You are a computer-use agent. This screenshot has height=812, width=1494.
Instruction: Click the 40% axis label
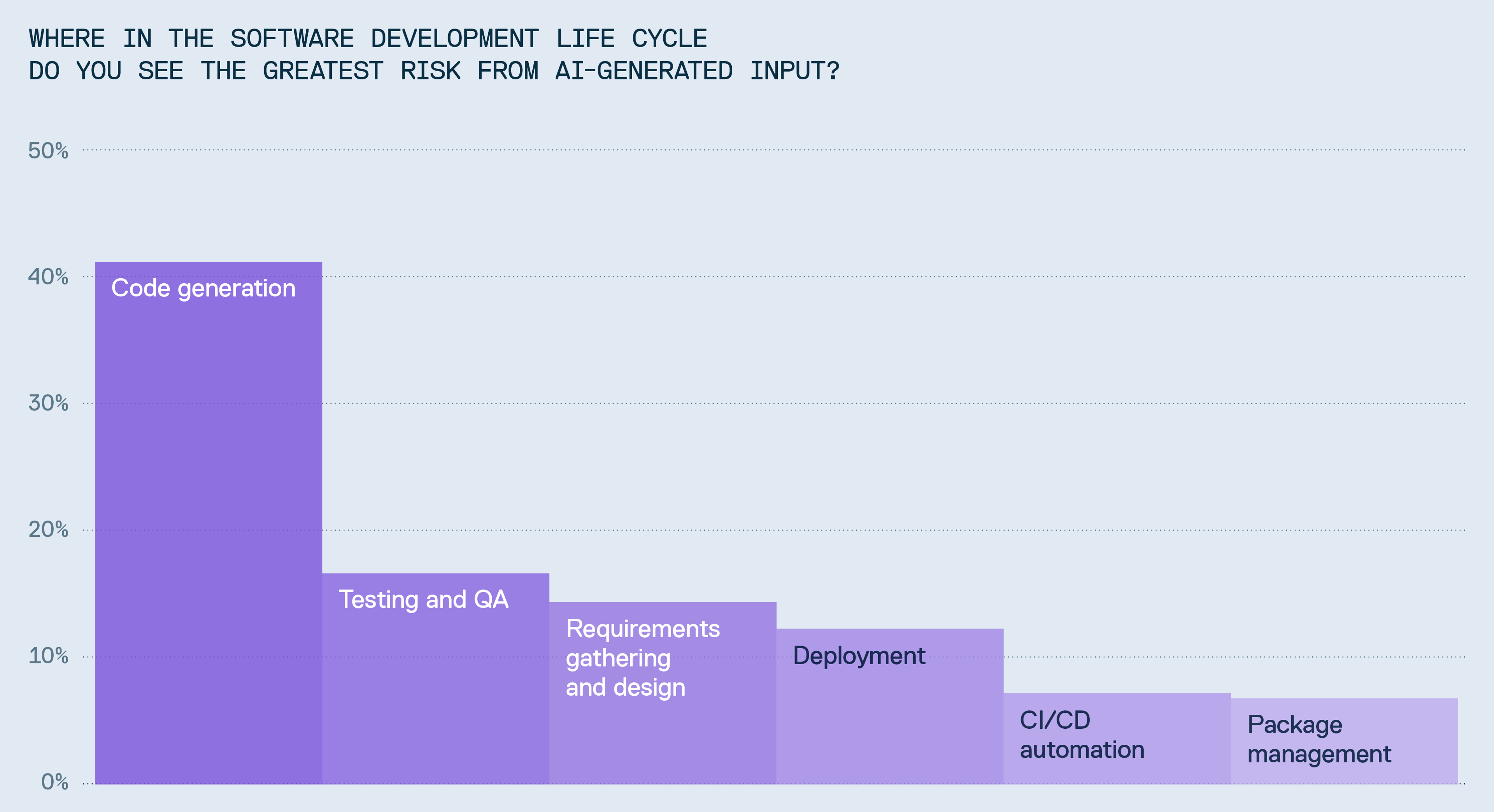48,277
